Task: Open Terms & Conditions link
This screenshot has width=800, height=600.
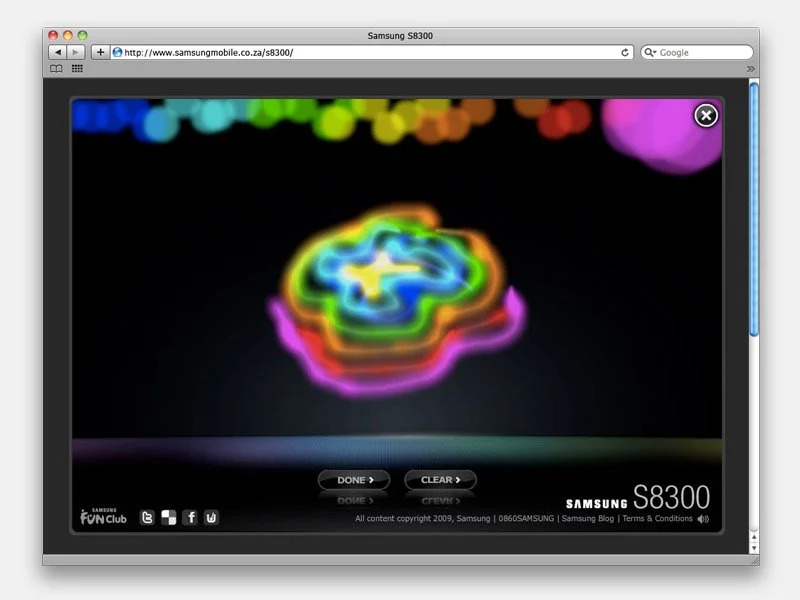Action: [x=657, y=518]
